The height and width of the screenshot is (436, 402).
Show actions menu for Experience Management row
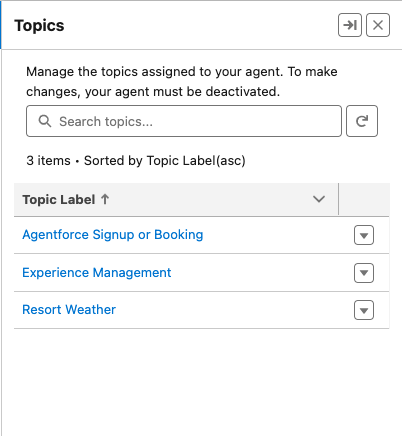(x=364, y=273)
